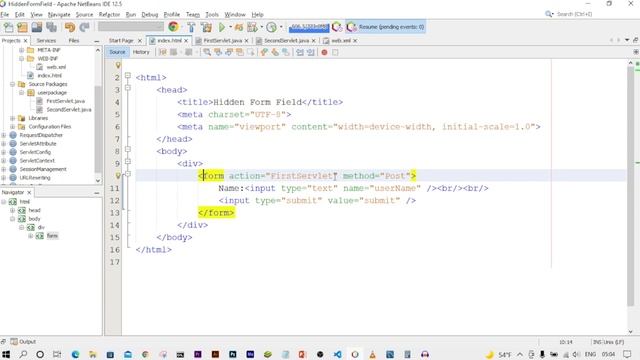This screenshot has height=360, width=640.
Task: Click the Open Project toolbar icon
Action: [37, 27]
